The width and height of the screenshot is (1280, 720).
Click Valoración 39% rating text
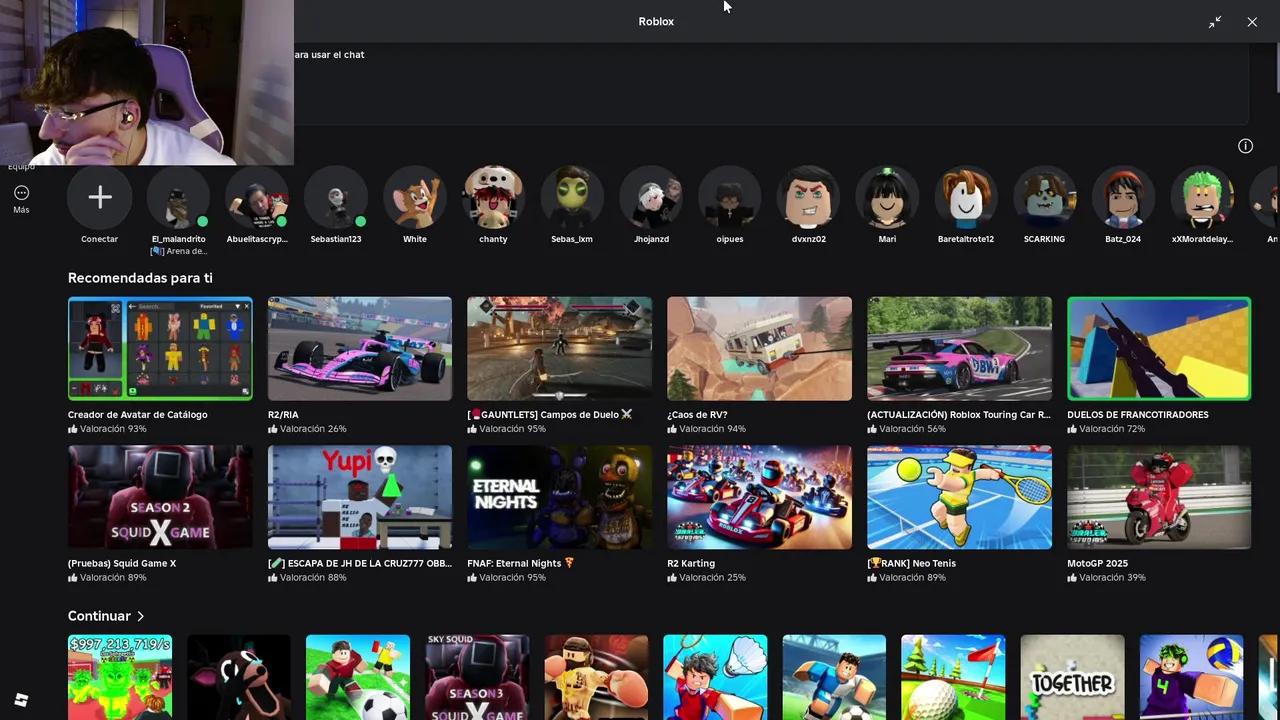point(1112,578)
